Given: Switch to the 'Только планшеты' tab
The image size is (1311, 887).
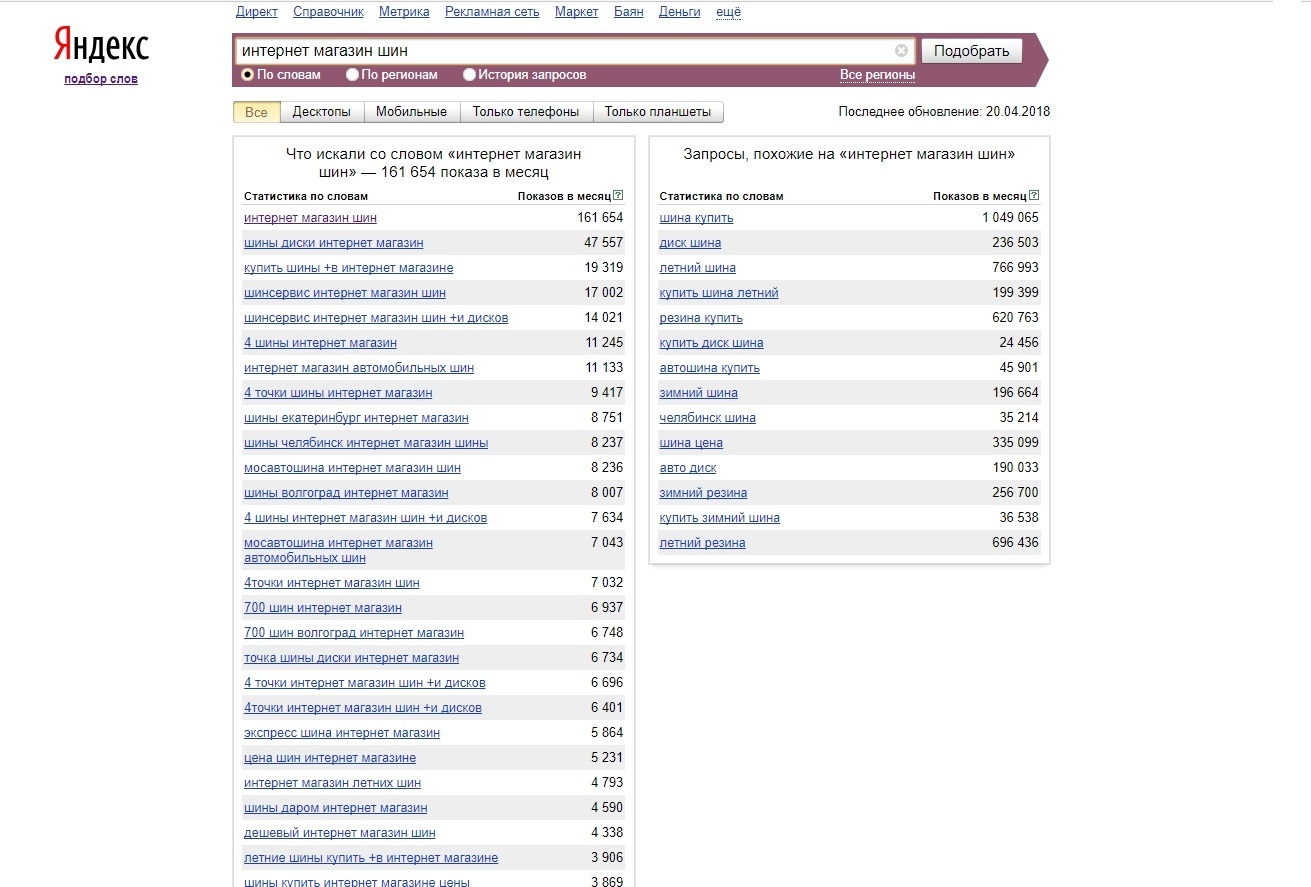Looking at the screenshot, I should (x=658, y=112).
